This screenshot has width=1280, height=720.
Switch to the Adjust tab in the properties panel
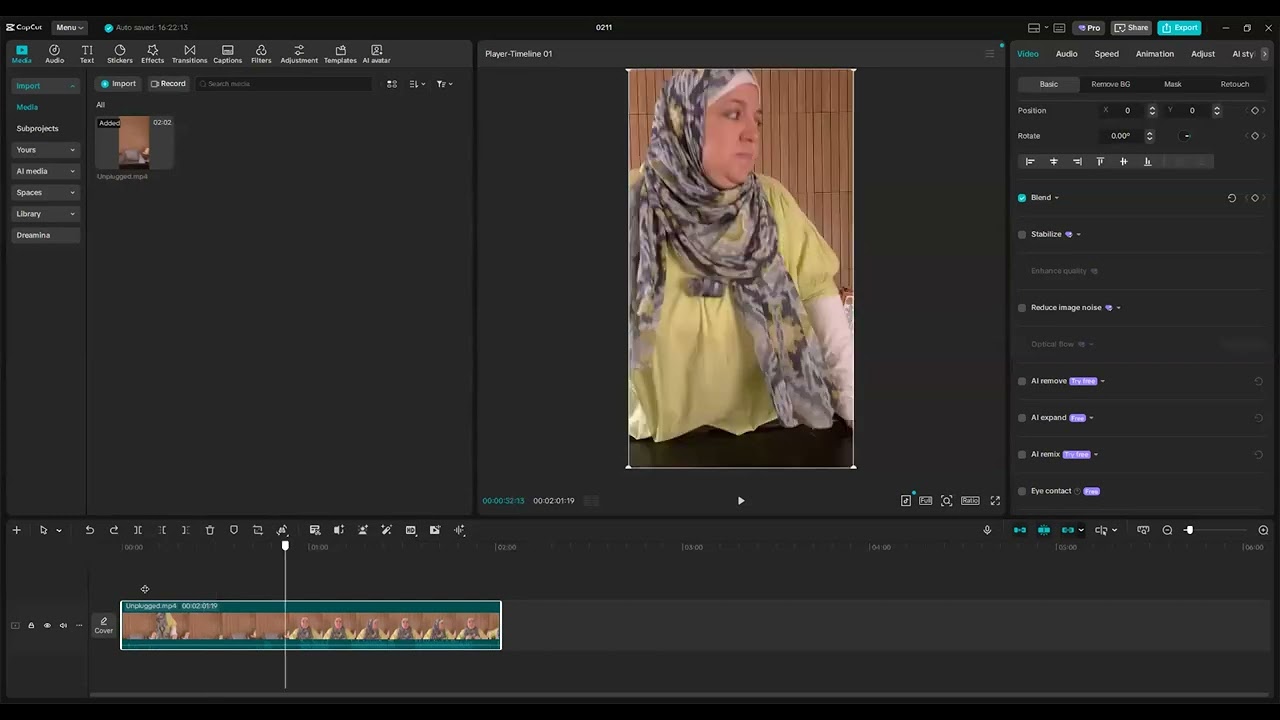point(1203,54)
